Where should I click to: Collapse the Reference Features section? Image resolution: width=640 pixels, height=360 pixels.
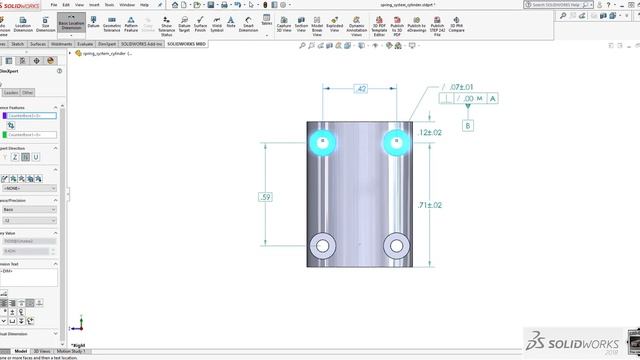[56, 108]
